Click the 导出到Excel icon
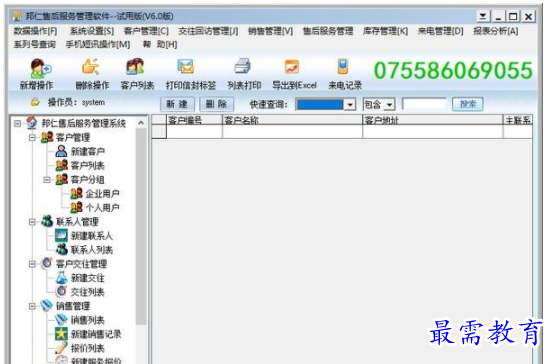Image resolution: width=551 pixels, height=364 pixels. click(x=292, y=66)
